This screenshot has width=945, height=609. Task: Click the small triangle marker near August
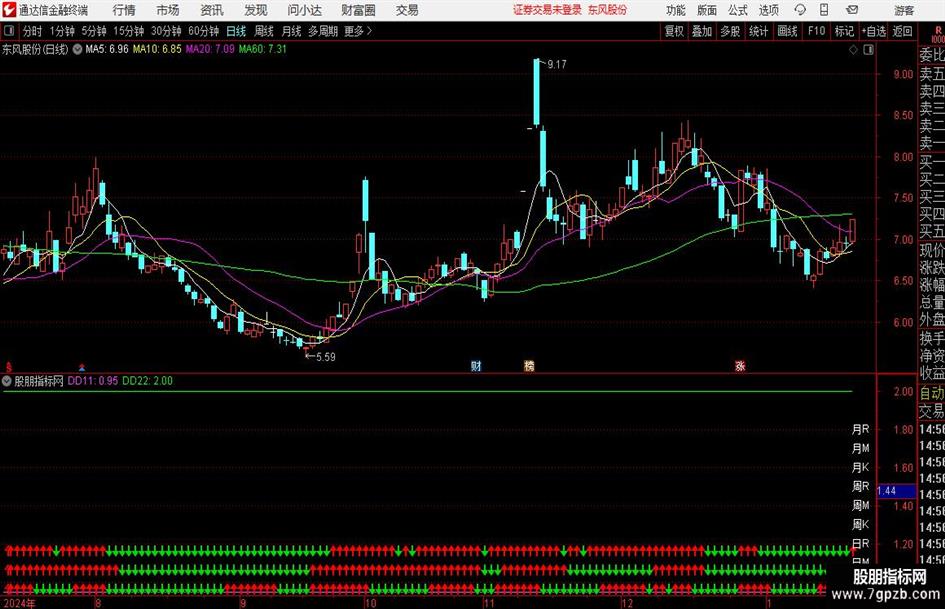click(x=82, y=366)
